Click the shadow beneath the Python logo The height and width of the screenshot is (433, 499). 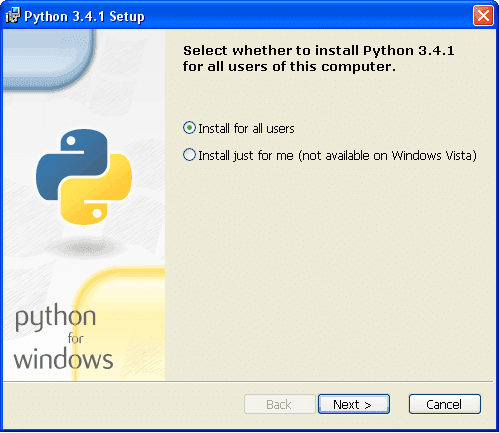(x=83, y=248)
